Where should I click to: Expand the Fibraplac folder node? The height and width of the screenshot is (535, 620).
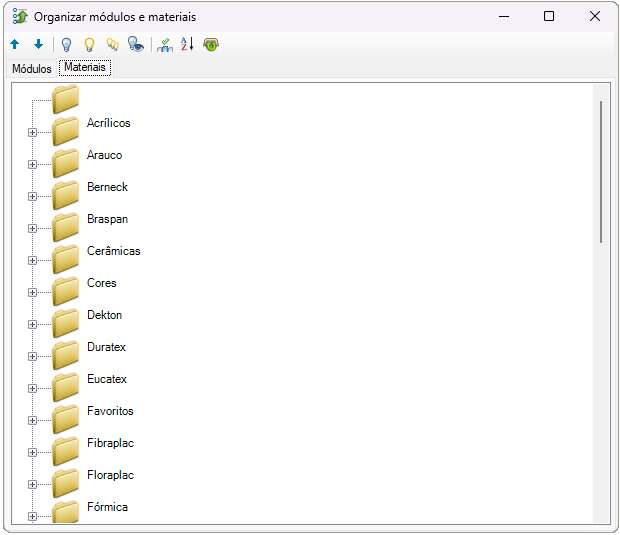pos(32,453)
